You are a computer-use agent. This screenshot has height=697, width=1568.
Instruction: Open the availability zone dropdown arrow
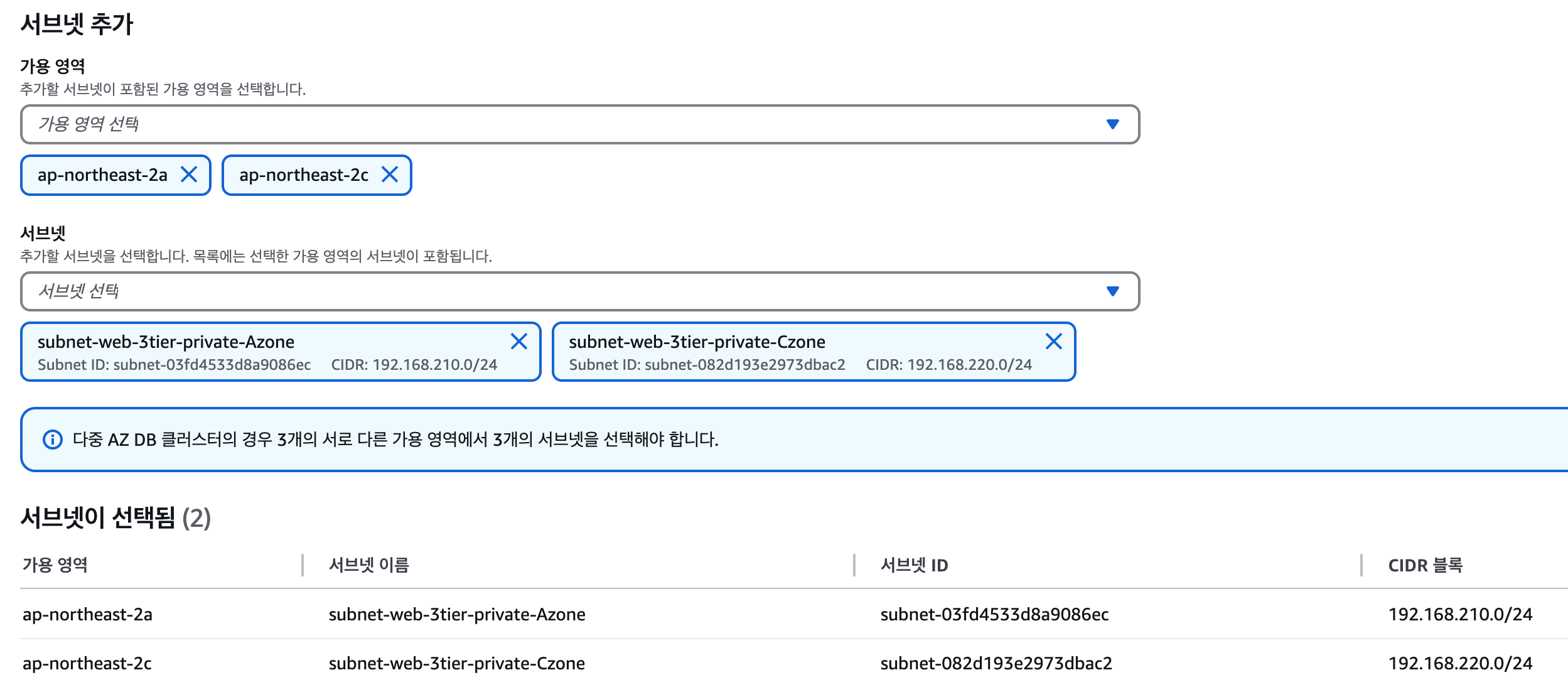[1112, 124]
